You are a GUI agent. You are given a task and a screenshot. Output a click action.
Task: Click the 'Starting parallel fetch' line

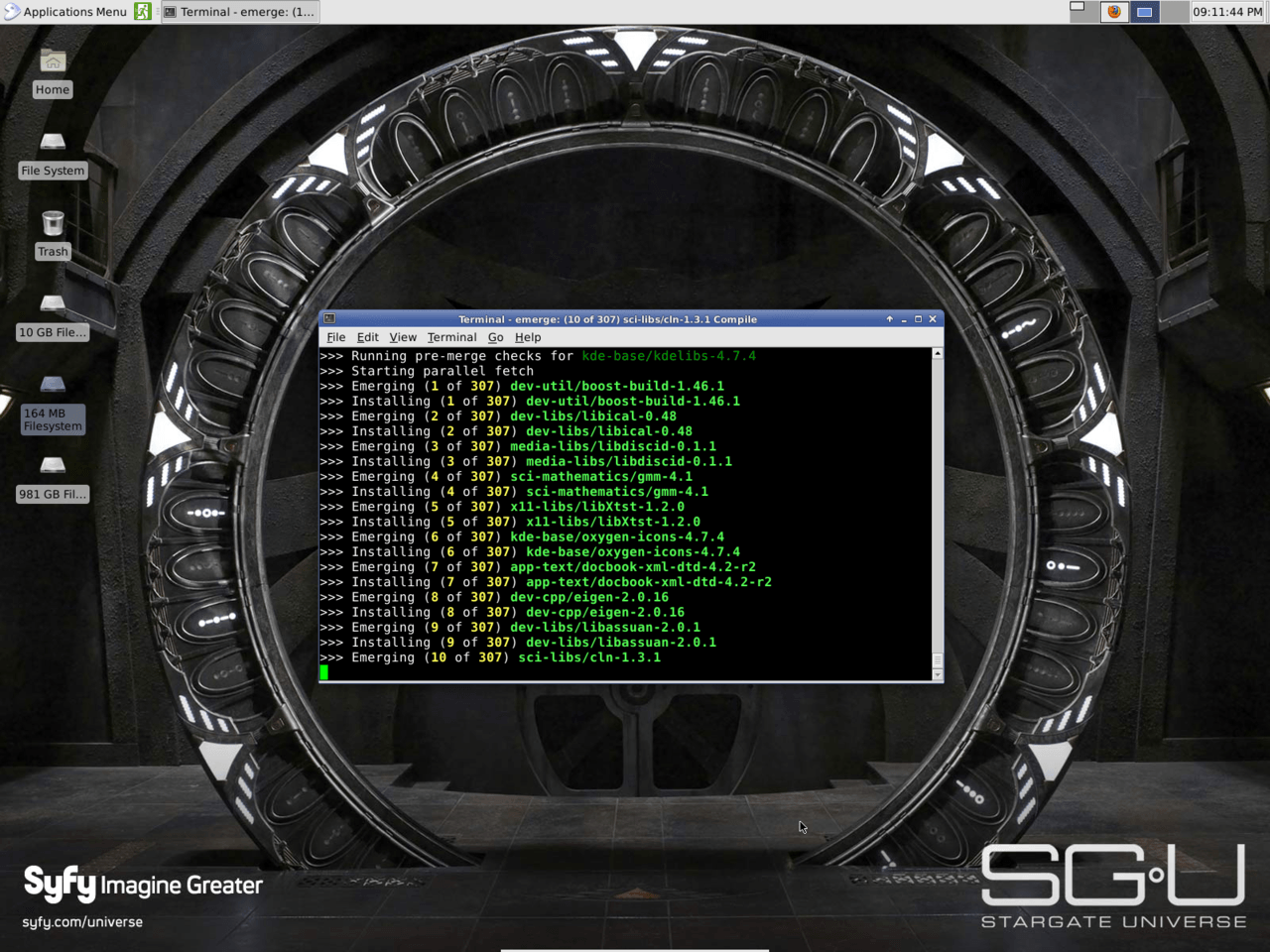pyautogui.click(x=427, y=371)
